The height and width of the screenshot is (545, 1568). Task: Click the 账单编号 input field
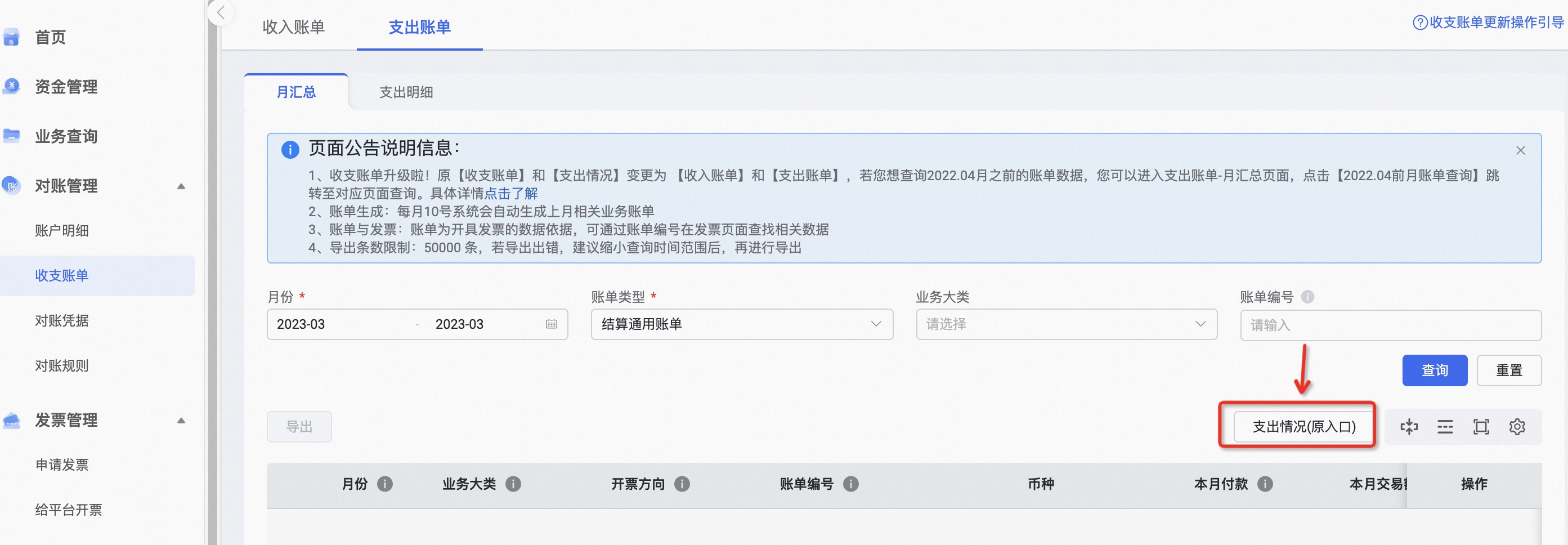coord(1391,325)
